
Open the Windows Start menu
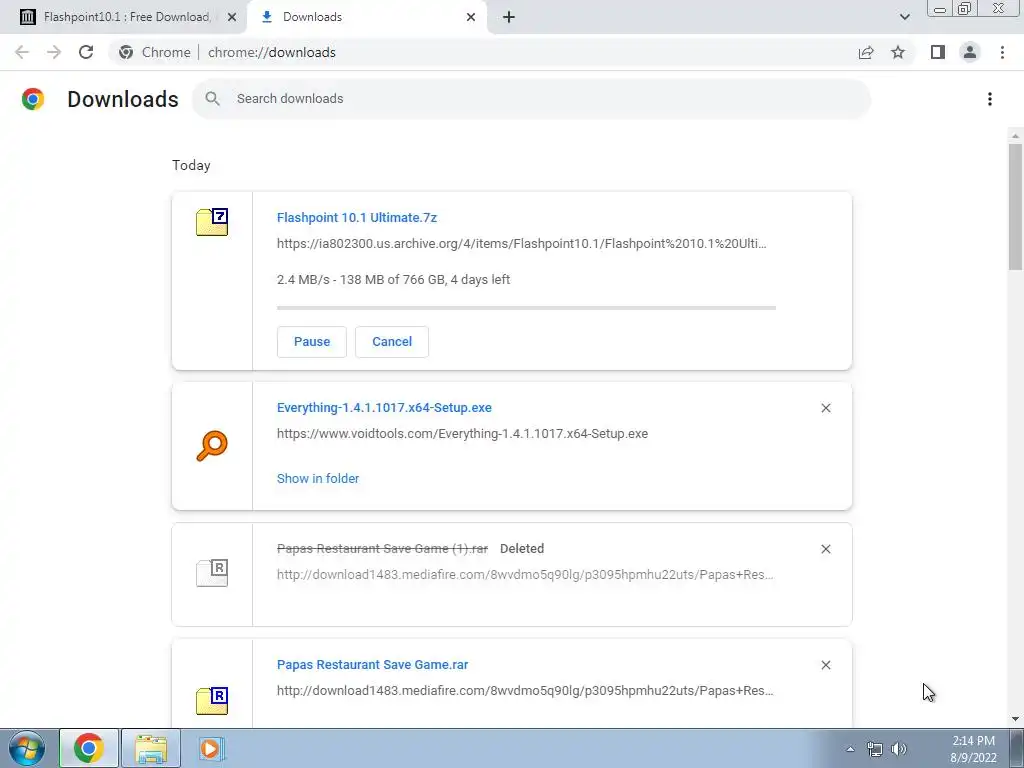27,748
